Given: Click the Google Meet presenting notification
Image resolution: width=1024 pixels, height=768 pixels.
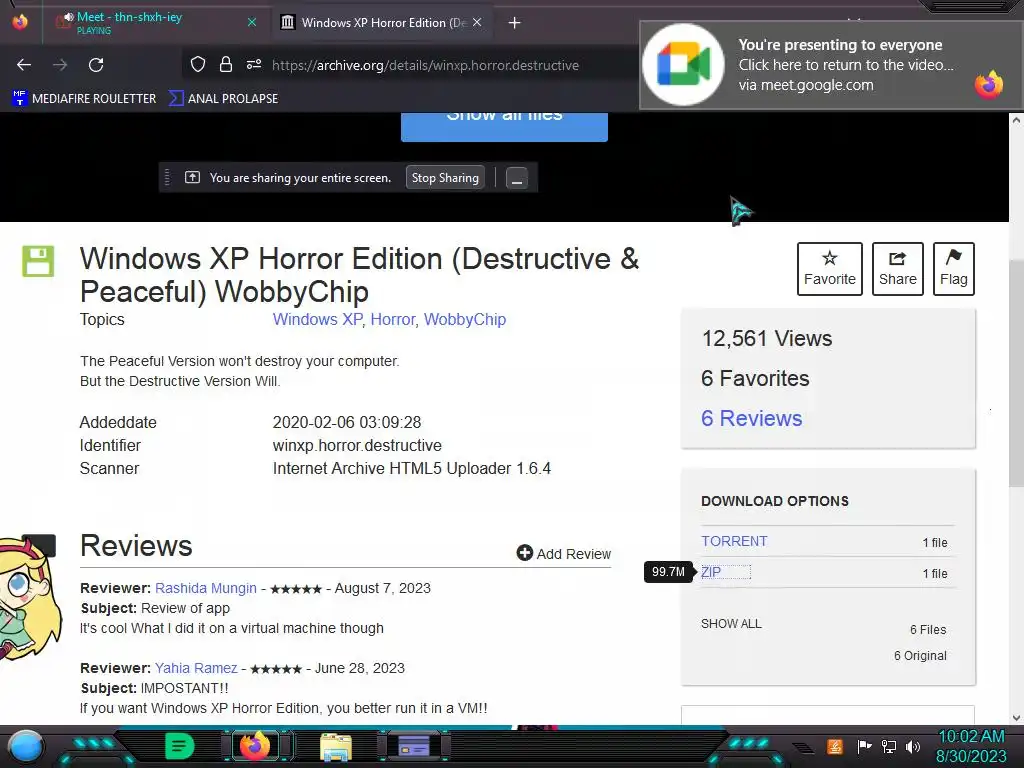Looking at the screenshot, I should (831, 65).
